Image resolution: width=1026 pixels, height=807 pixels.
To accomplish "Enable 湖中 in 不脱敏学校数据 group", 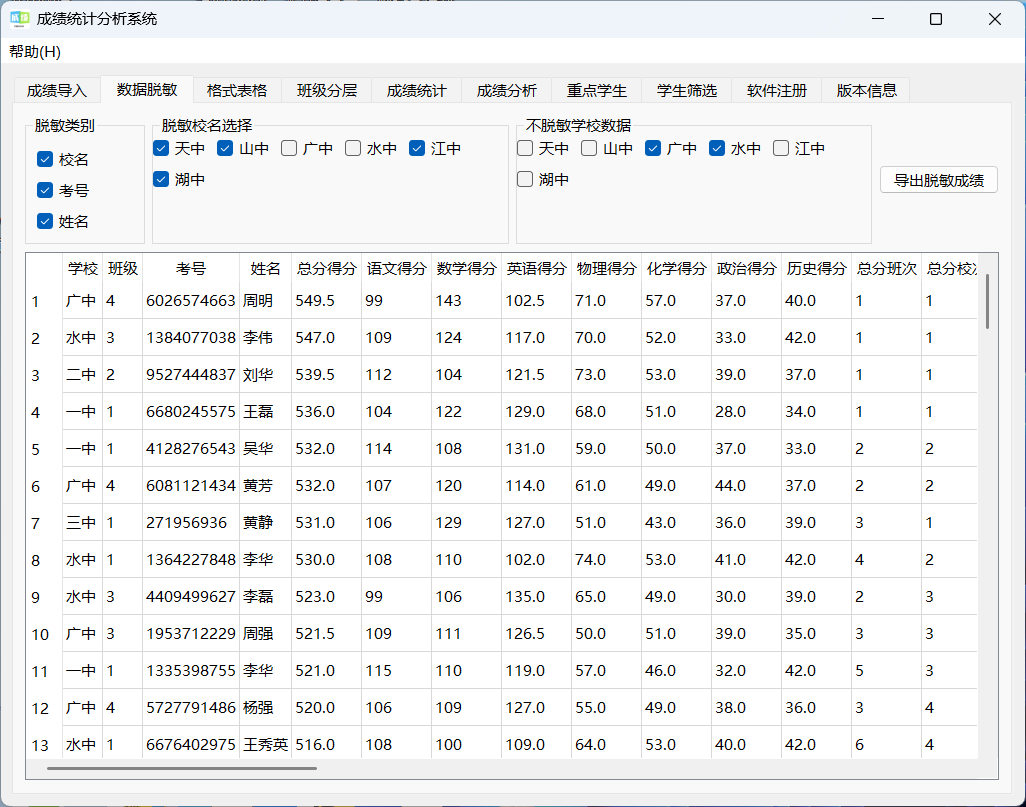I will 524,178.
